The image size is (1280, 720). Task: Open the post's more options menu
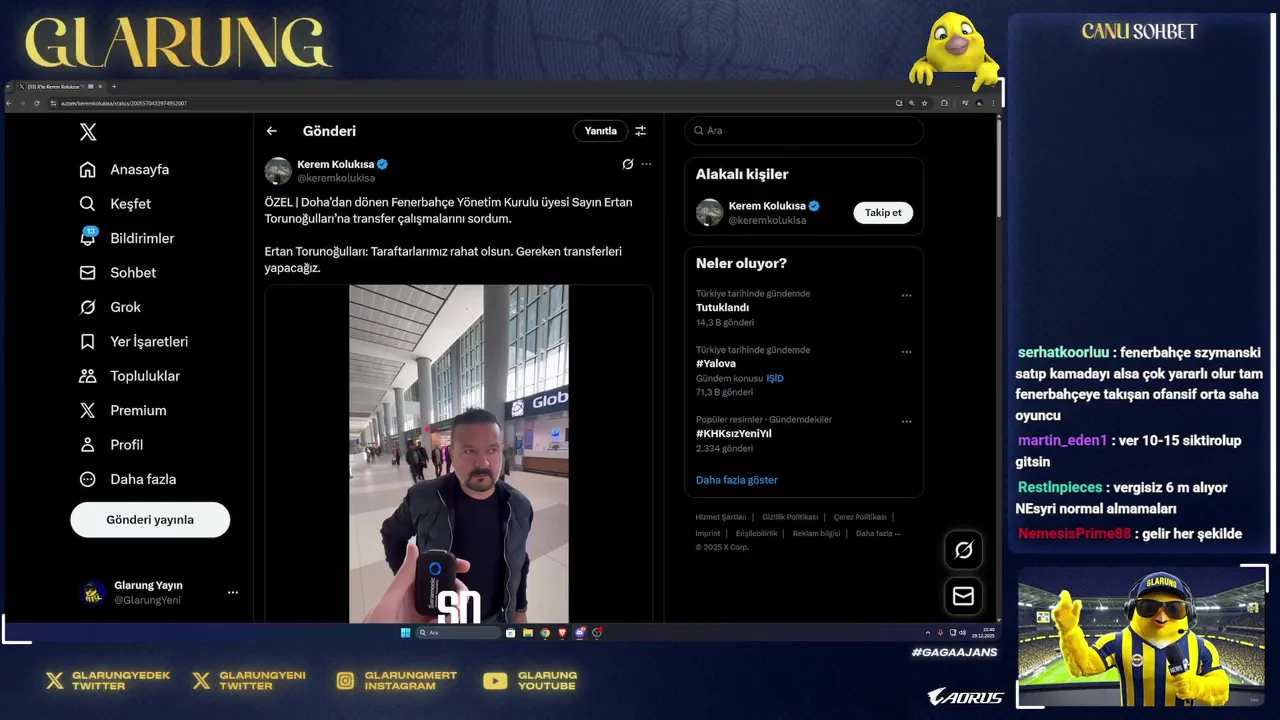646,164
